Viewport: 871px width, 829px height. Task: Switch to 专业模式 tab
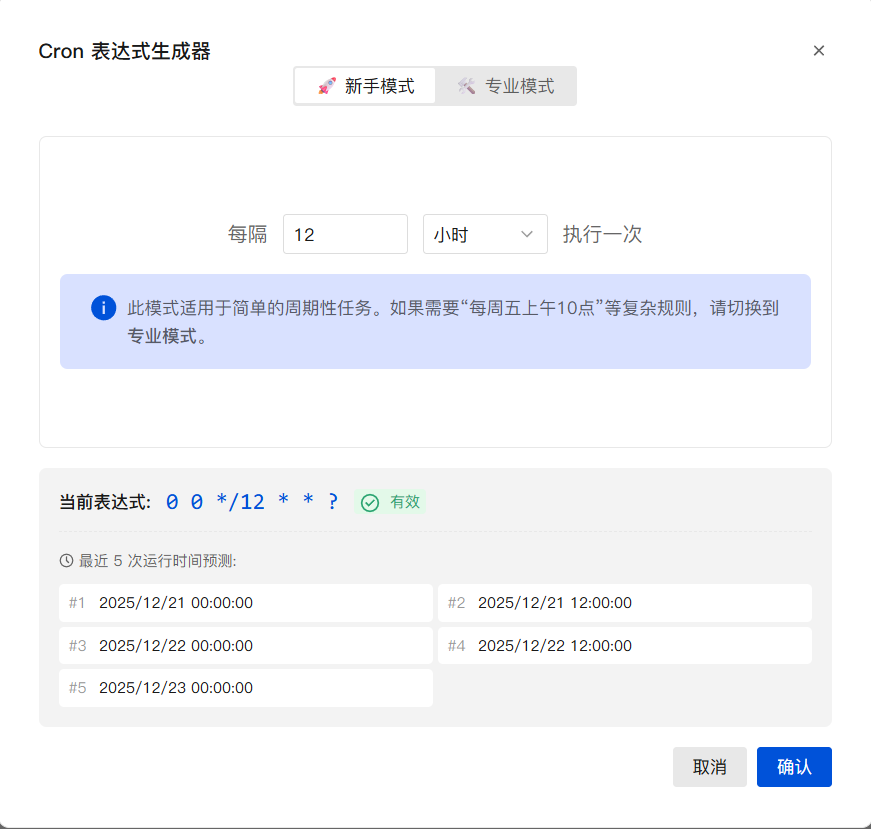(506, 86)
